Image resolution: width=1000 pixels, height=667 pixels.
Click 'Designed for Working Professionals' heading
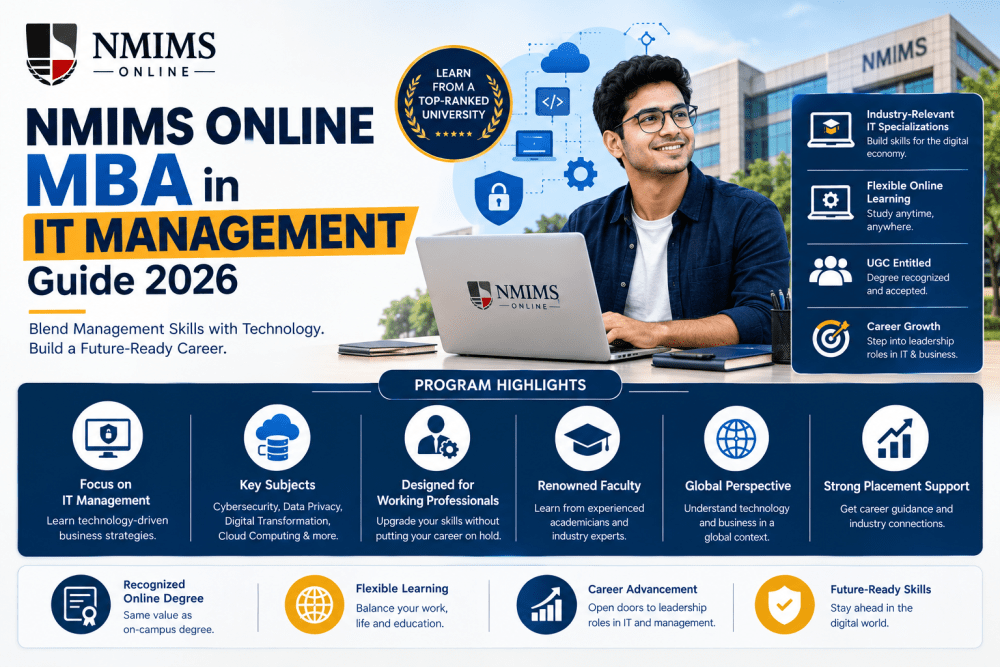(438, 493)
